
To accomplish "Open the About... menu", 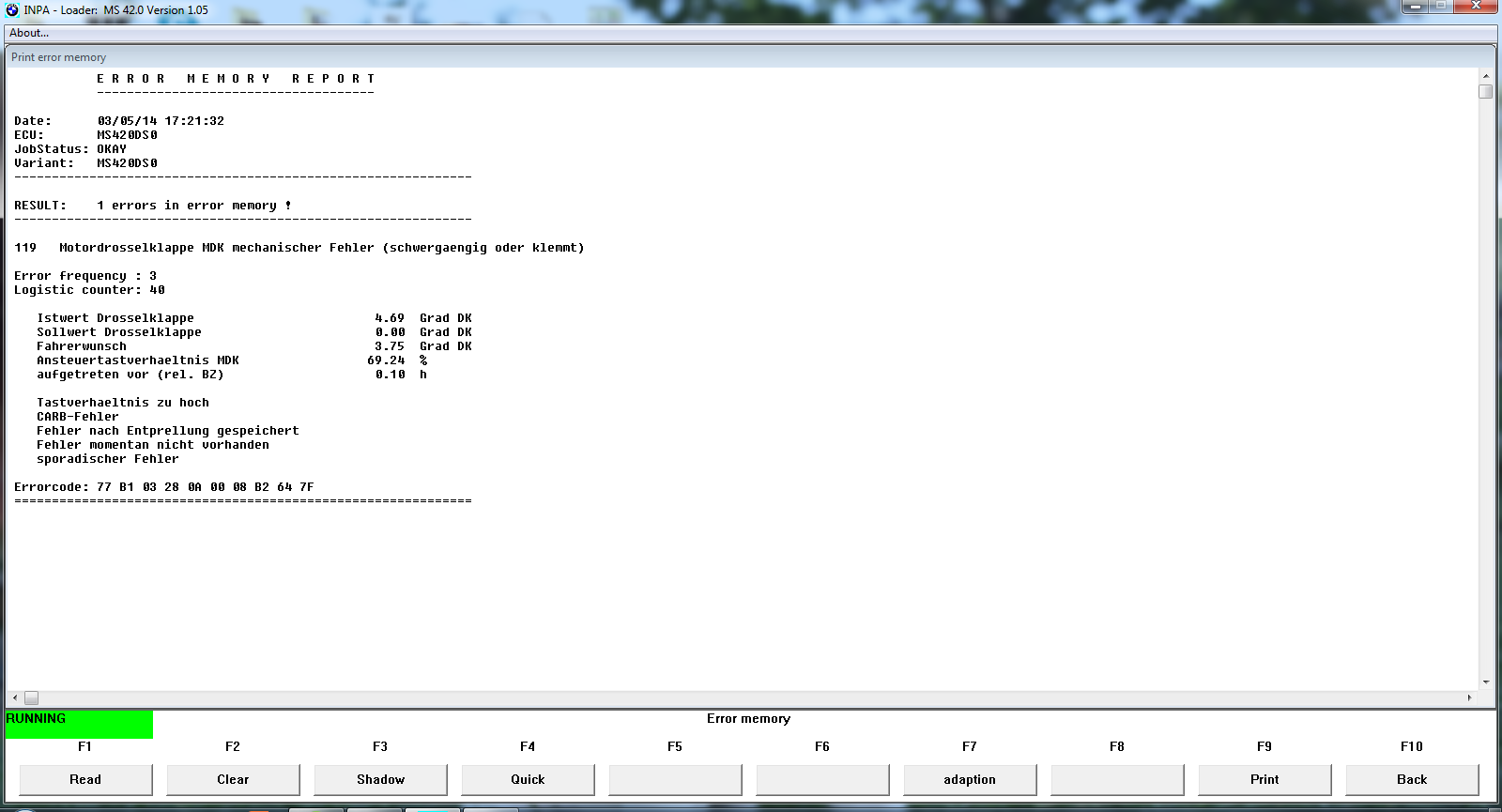I will coord(29,33).
